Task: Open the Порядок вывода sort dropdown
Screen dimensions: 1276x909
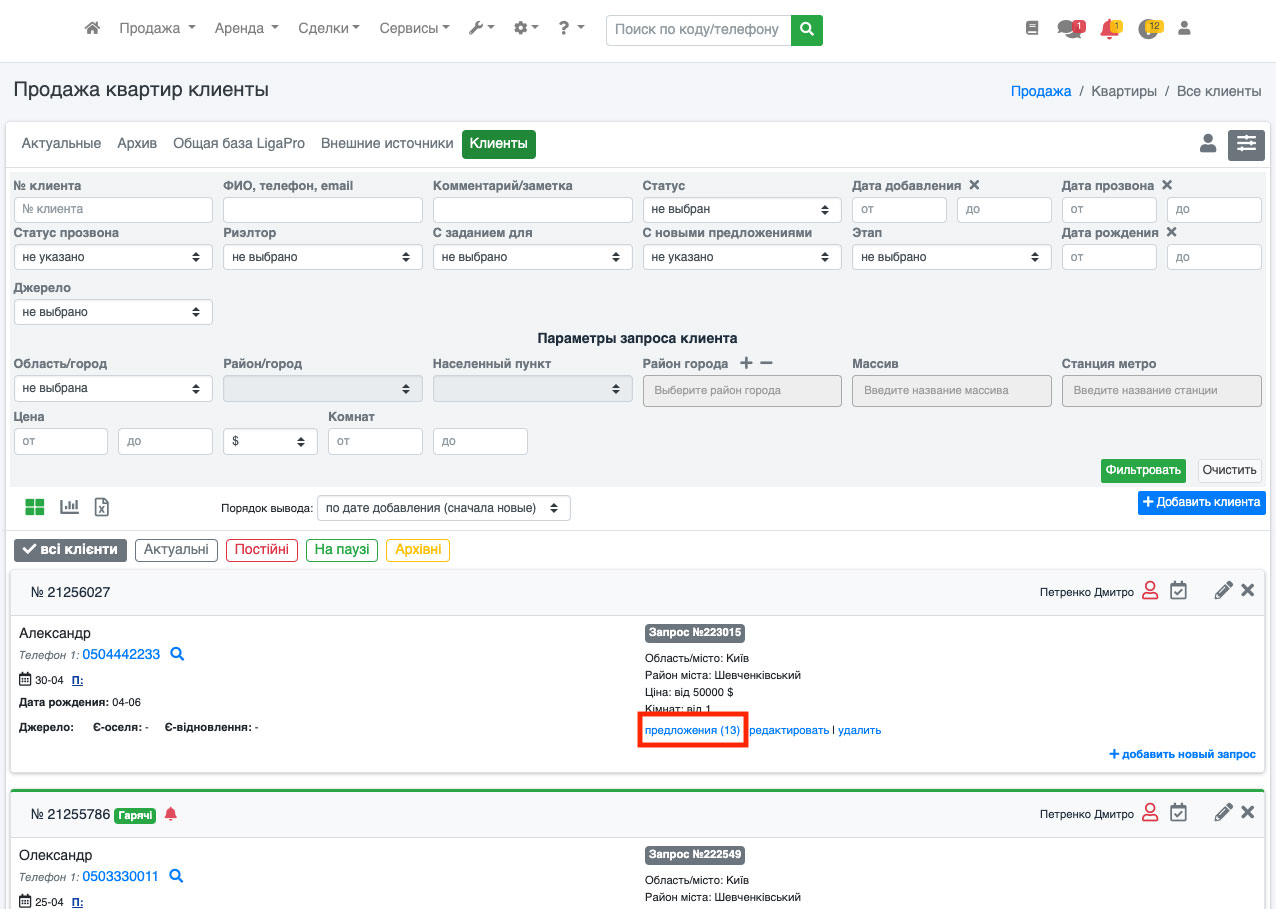Action: coord(443,508)
